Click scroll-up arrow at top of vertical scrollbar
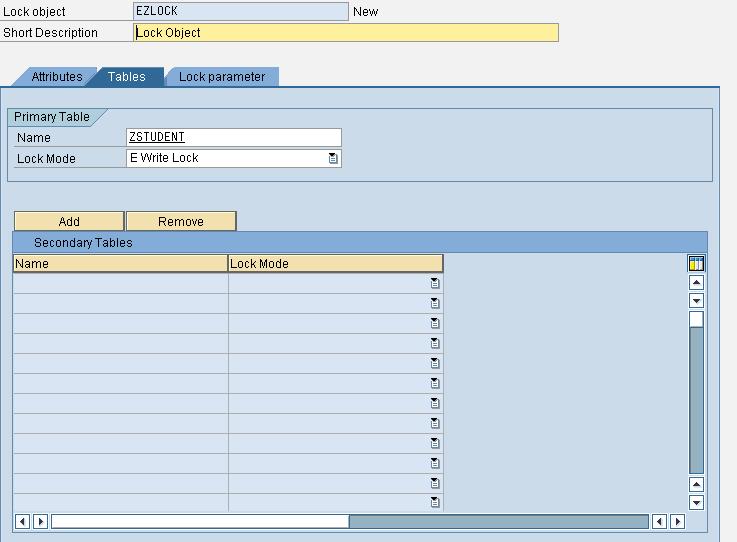This screenshot has height=542, width=737. coord(696,283)
